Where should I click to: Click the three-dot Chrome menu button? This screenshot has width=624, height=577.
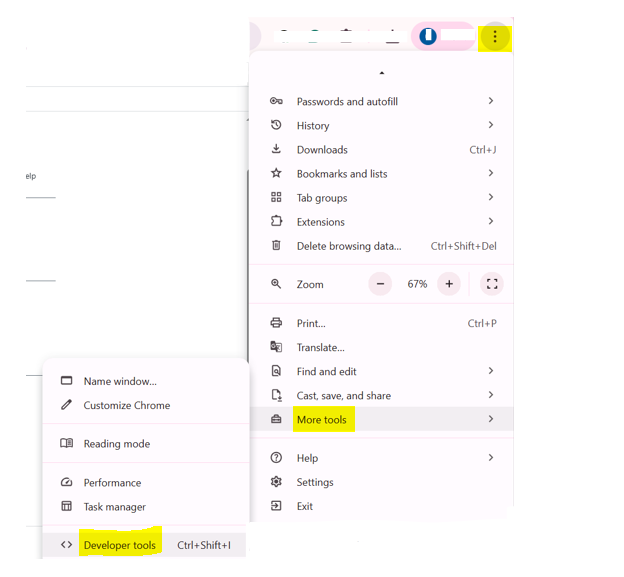(x=494, y=37)
